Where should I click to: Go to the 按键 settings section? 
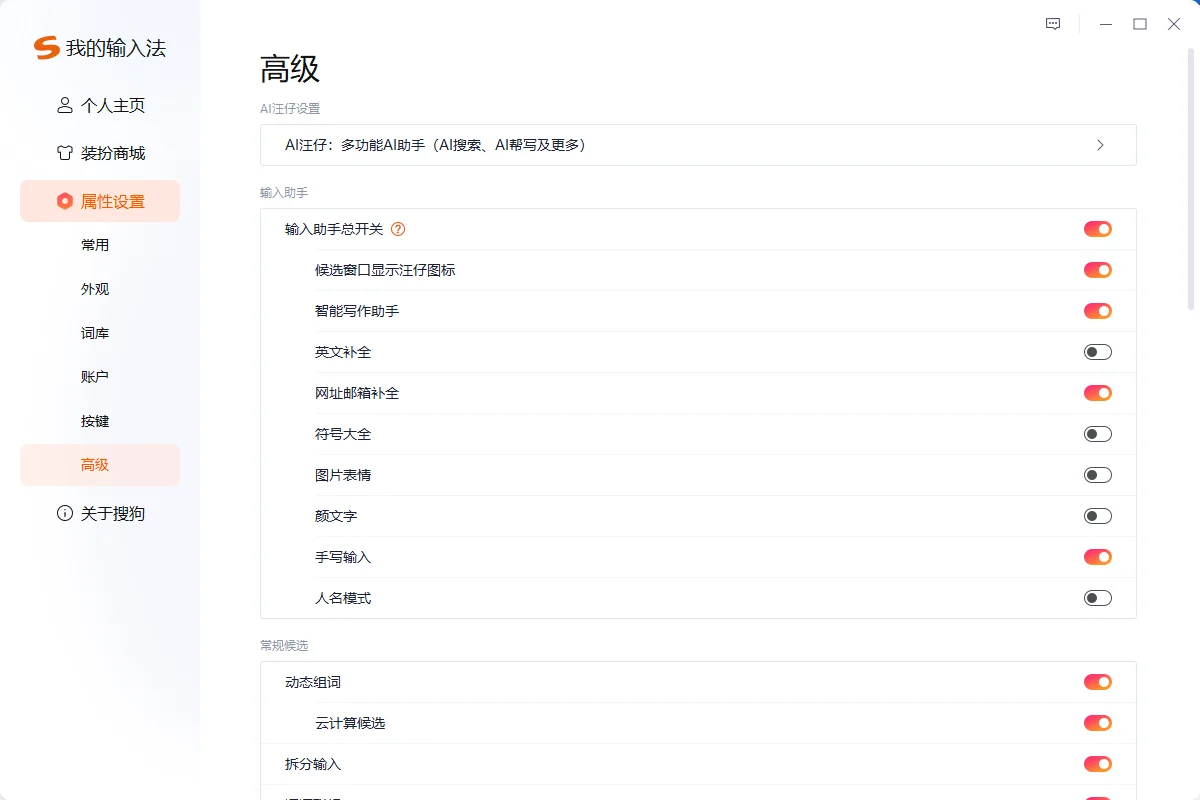pyautogui.click(x=95, y=421)
